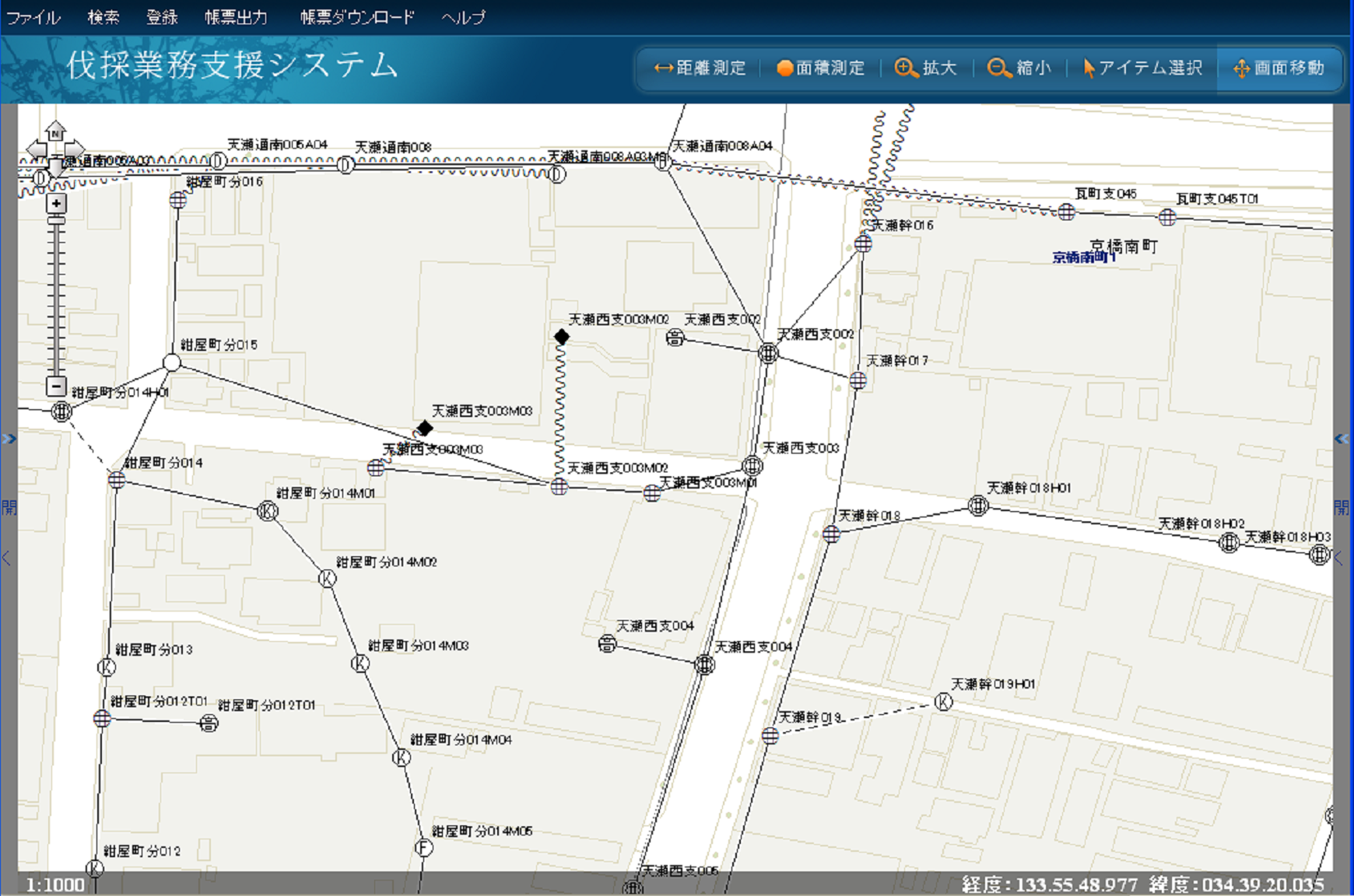
Task: Open the ヘルプ menu
Action: (x=463, y=17)
